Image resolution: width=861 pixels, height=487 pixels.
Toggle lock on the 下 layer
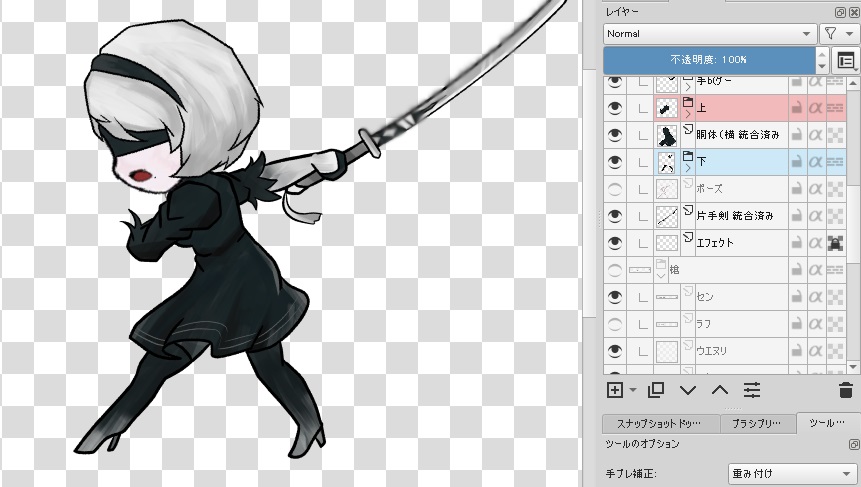coord(797,161)
